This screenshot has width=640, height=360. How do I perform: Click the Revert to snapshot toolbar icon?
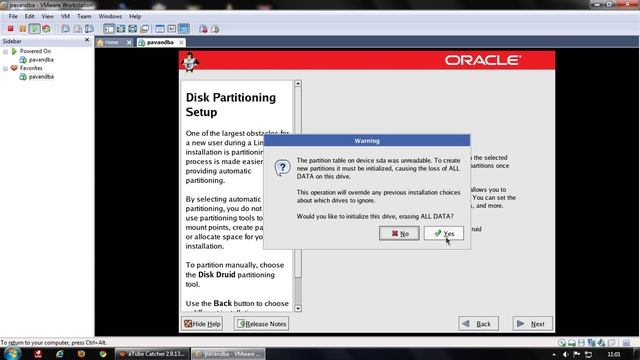click(x=77, y=29)
